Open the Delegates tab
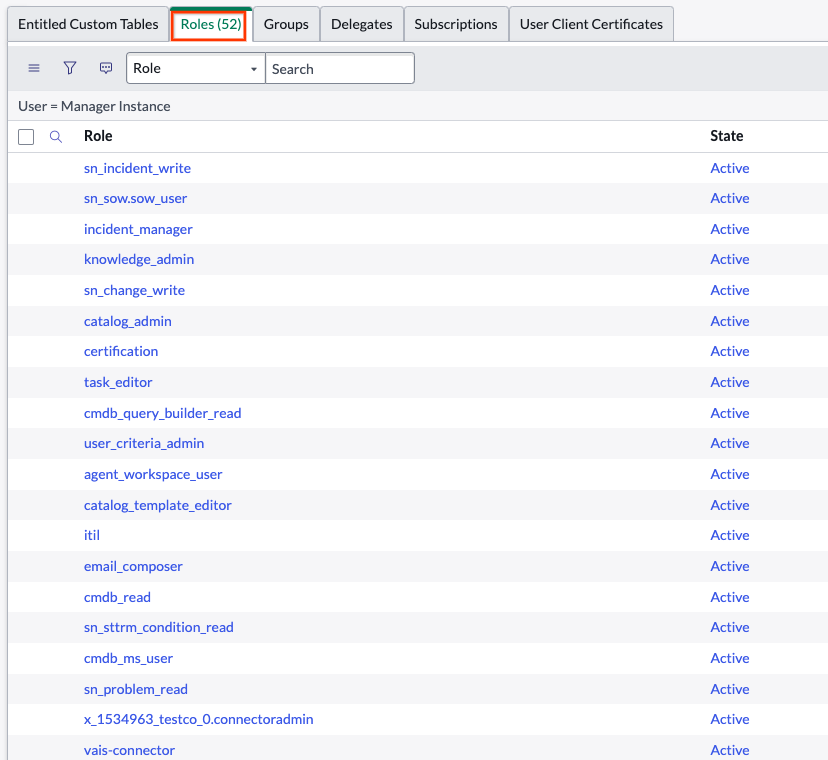The image size is (828, 760). click(x=361, y=24)
